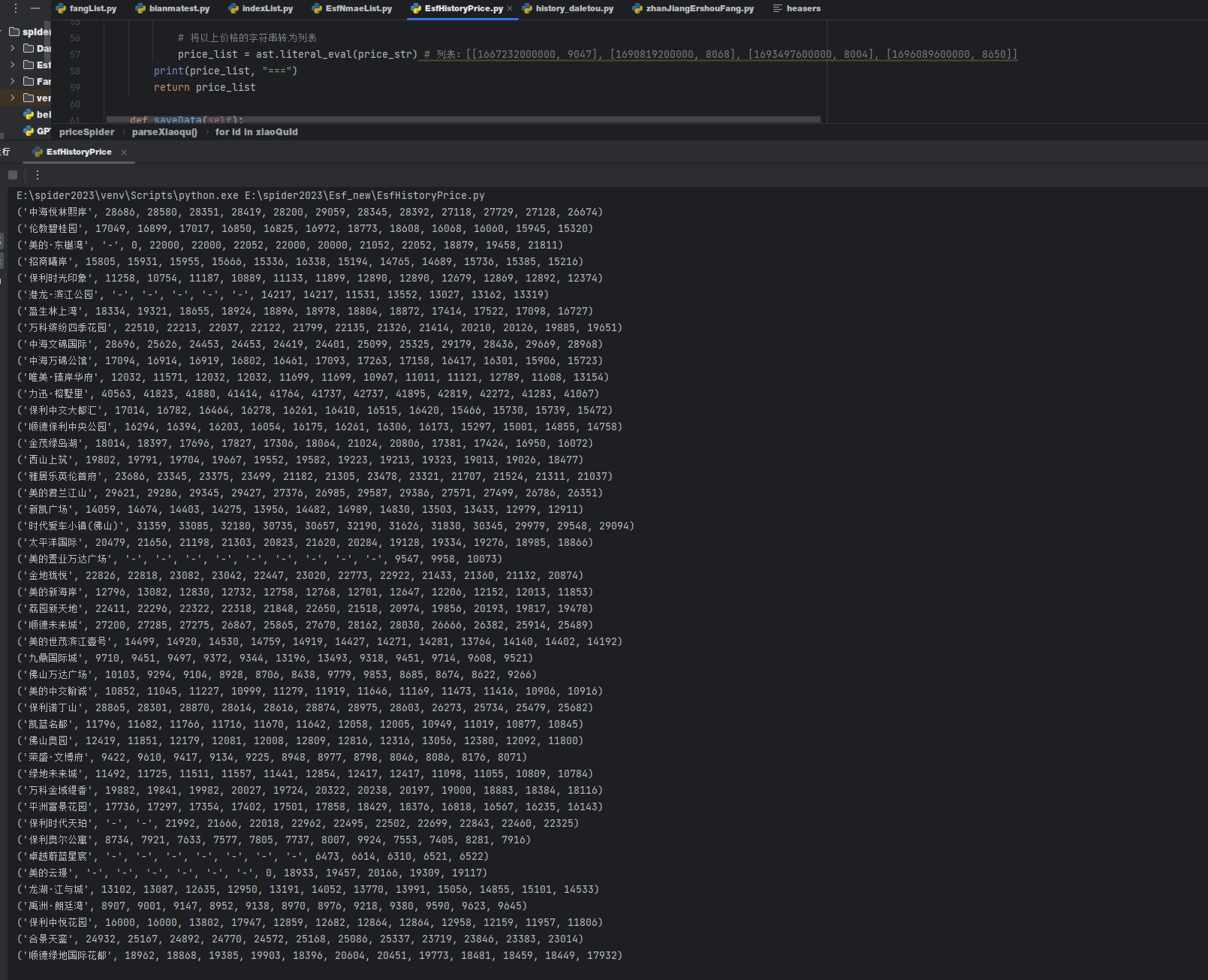Click the editor horizontal scrollbar
Viewport: 1208px width, 980px height.
click(463, 119)
